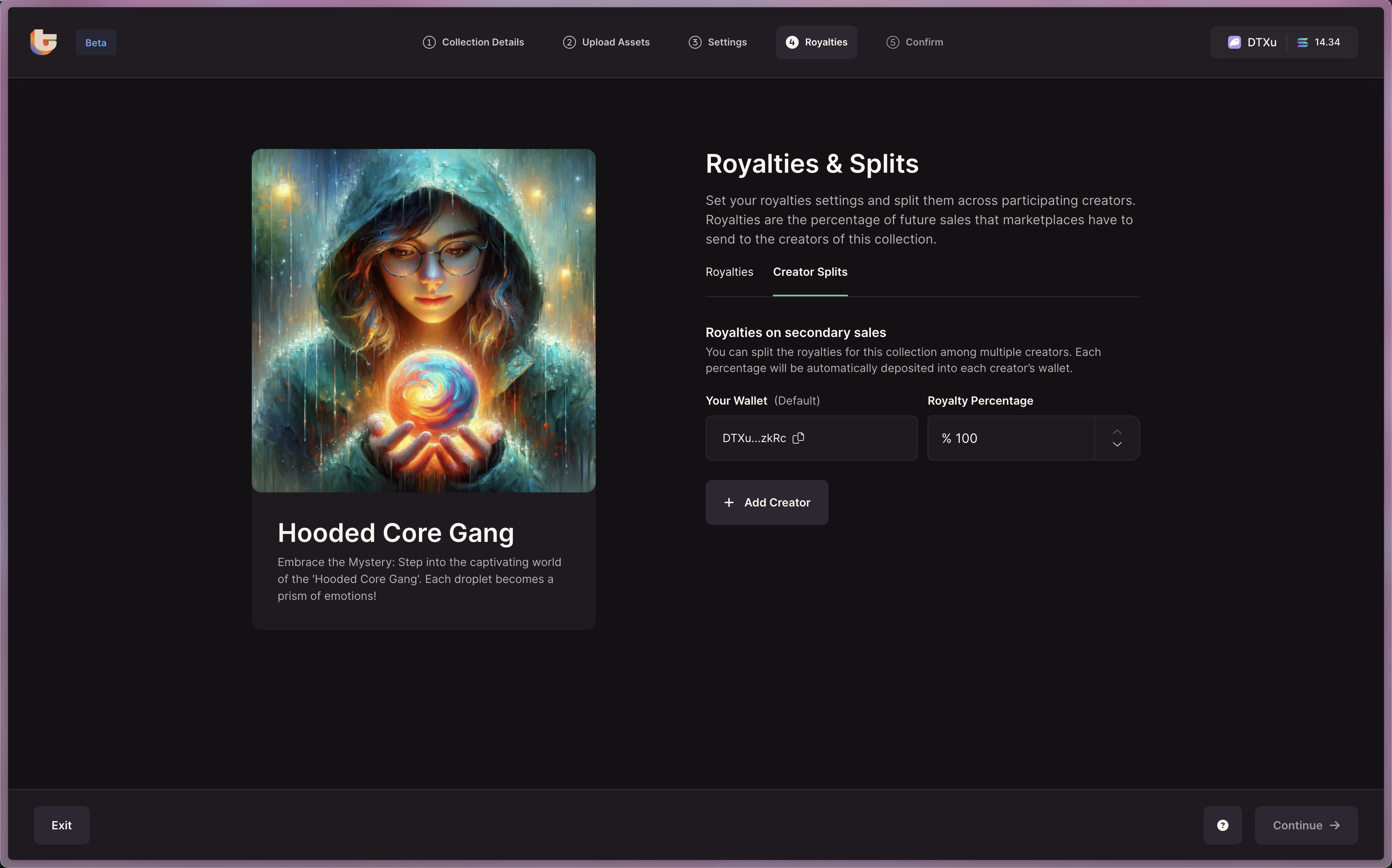Click the plus icon on Add Creator
This screenshot has height=868, width=1392.
[729, 502]
